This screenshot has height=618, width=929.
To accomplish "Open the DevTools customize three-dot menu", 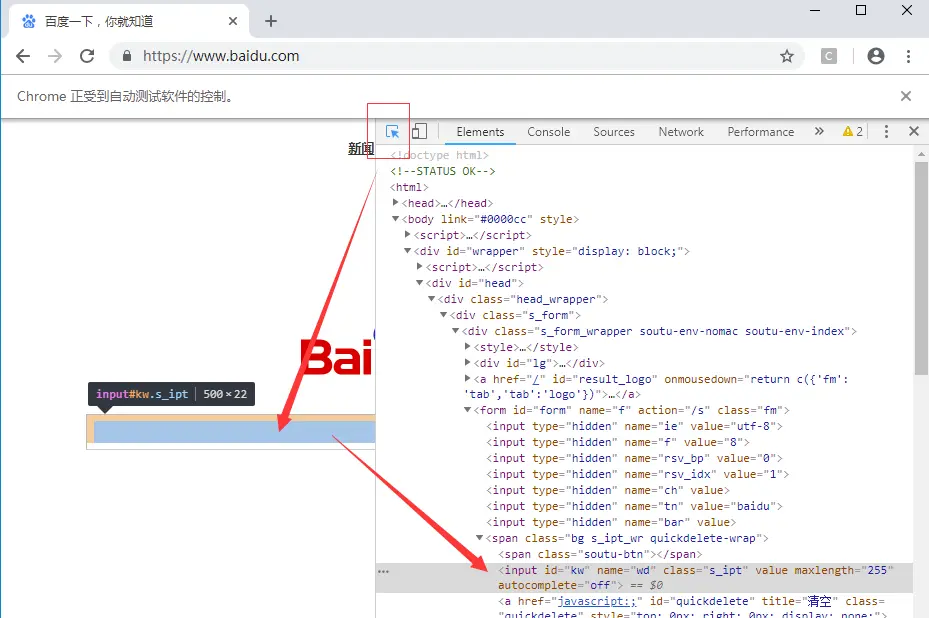I will tap(886, 132).
